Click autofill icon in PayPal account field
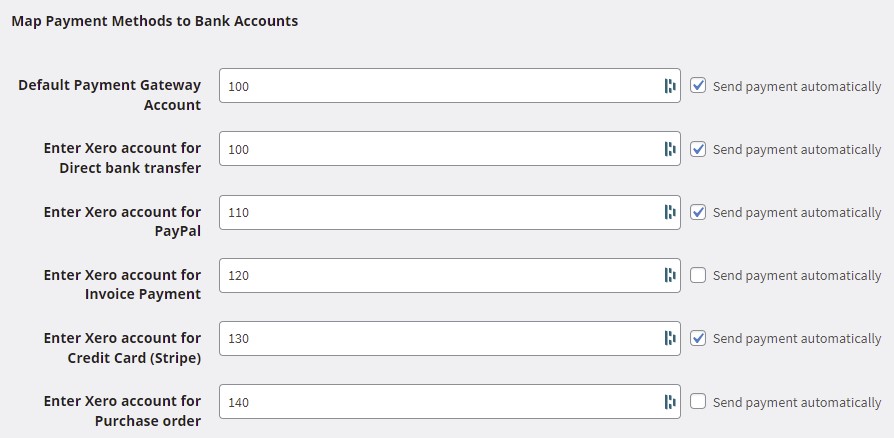The width and height of the screenshot is (894, 438). coord(669,212)
